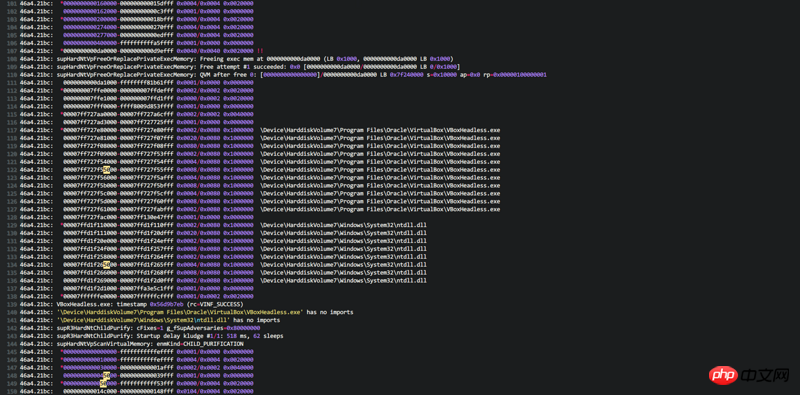800x395 pixels.
Task: Click the red exclamation marks on line 107
Action: pyautogui.click(x=261, y=51)
